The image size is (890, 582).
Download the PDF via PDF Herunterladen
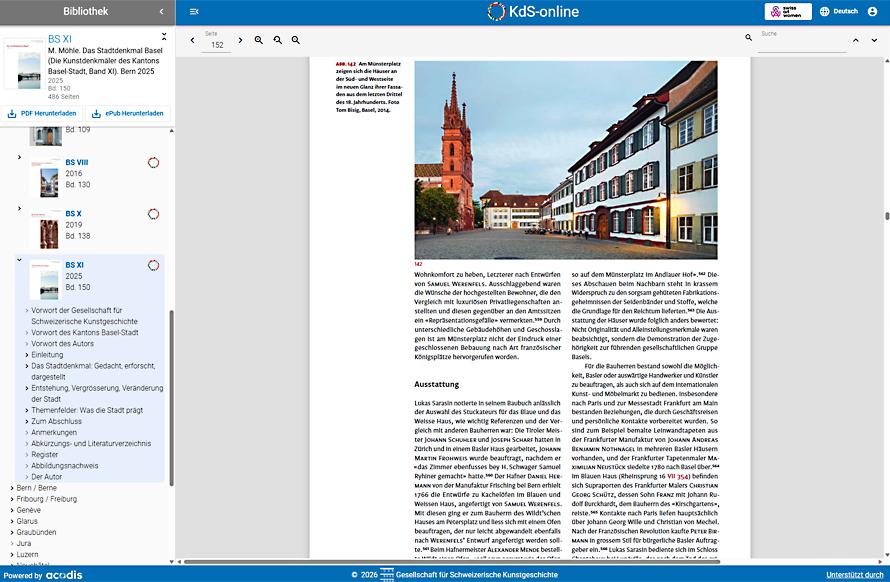[41, 114]
